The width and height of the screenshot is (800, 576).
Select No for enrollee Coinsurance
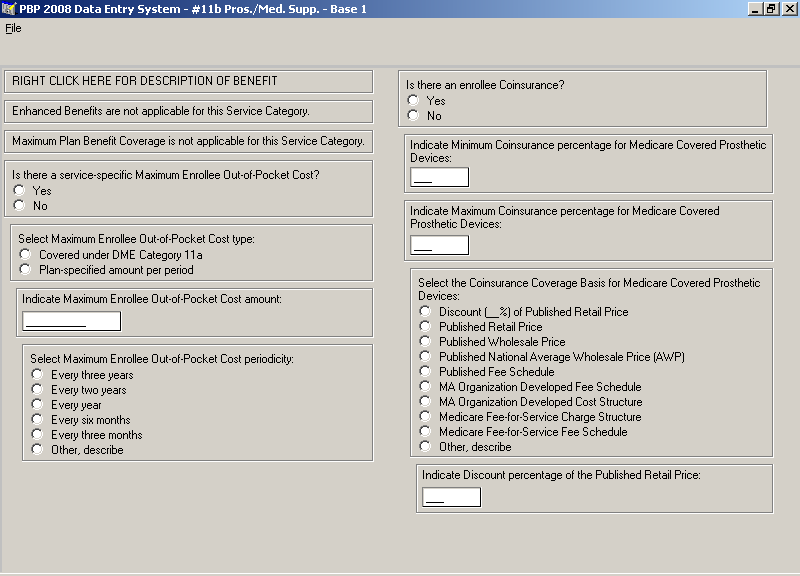click(x=414, y=116)
